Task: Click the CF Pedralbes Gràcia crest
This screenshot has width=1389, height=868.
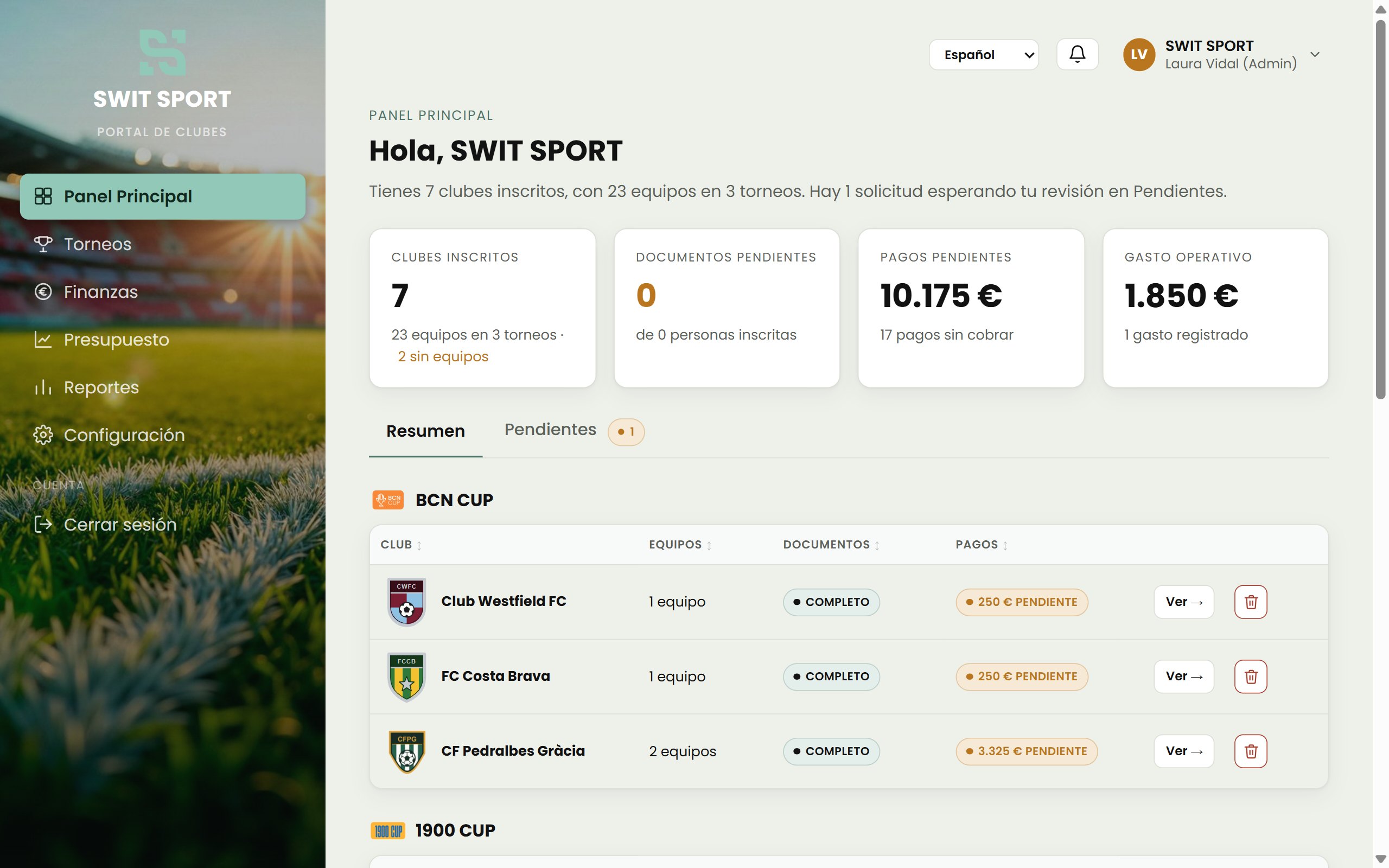Action: coord(406,751)
